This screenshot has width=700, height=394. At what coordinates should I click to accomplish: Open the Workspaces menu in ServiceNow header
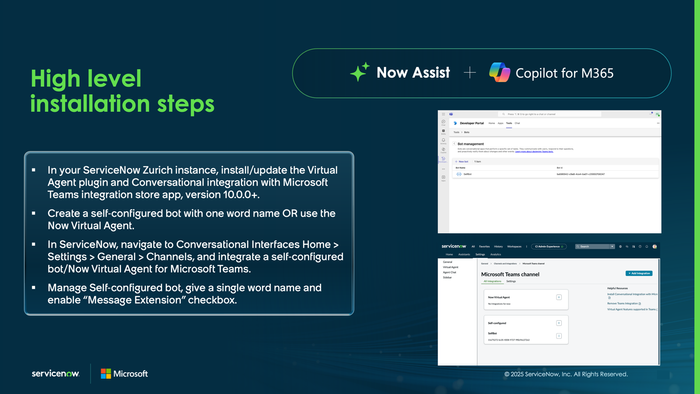(514, 246)
